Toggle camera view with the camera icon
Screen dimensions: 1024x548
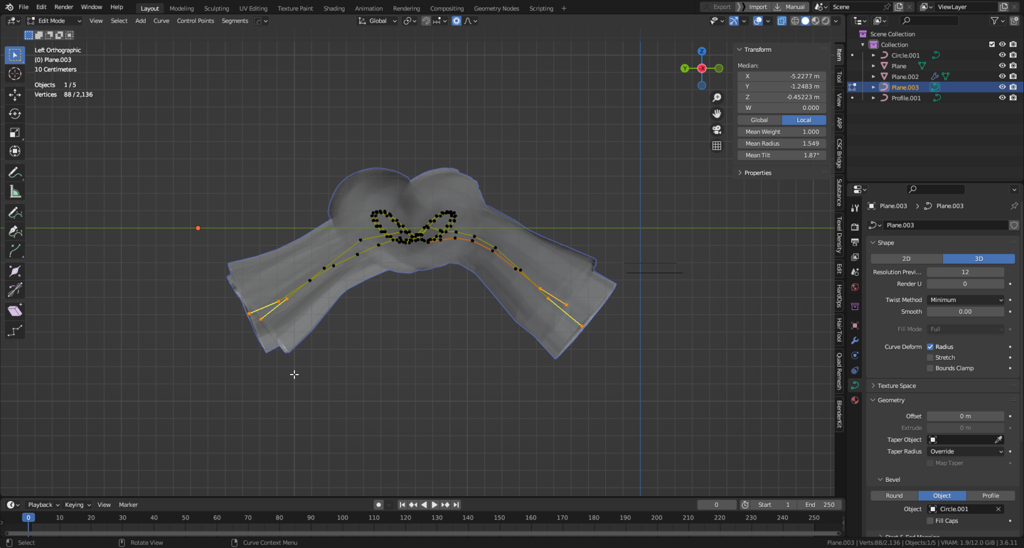717,130
